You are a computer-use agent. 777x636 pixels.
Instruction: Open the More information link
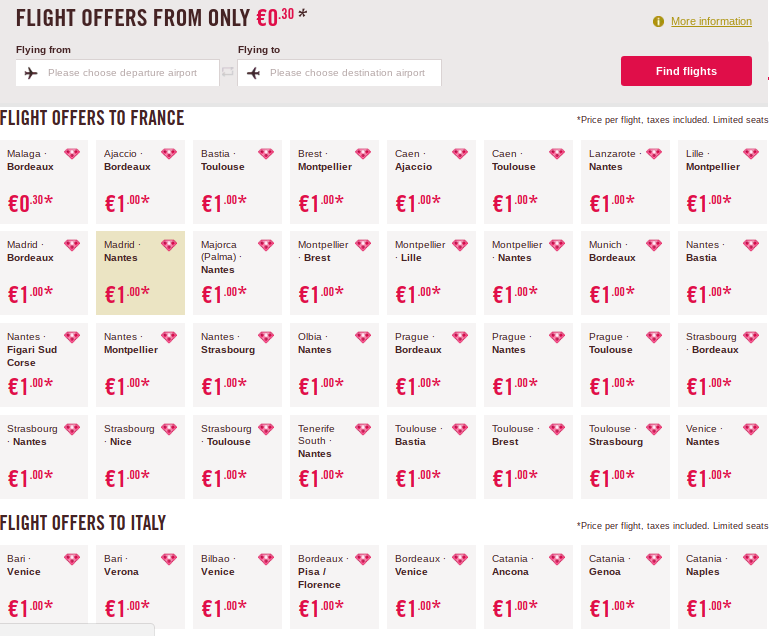tap(711, 22)
